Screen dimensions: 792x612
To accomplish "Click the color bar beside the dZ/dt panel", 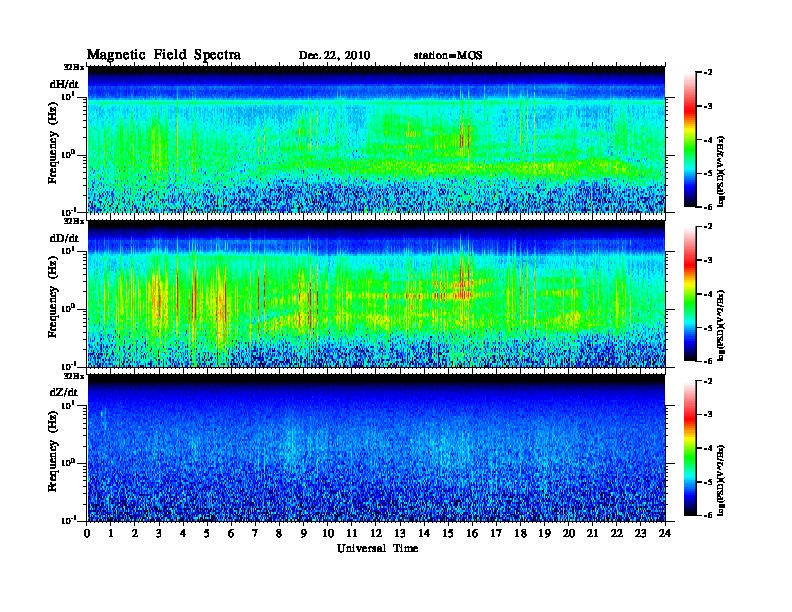I will tap(690, 447).
